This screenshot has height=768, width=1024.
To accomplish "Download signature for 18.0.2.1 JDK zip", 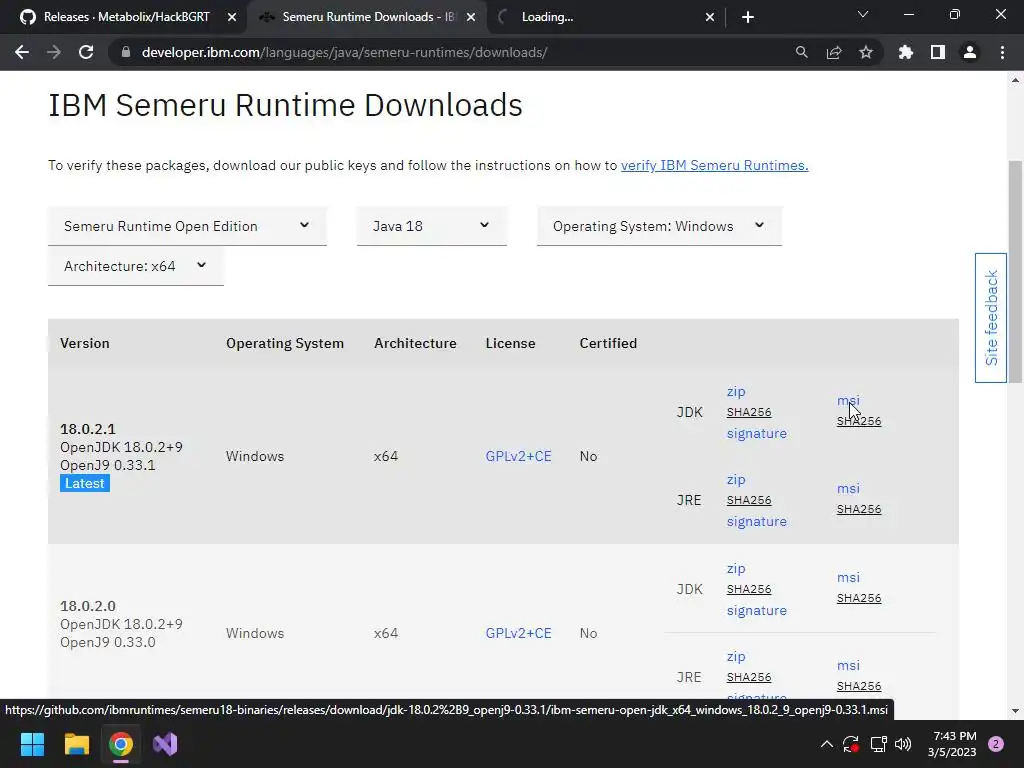I will point(757,433).
